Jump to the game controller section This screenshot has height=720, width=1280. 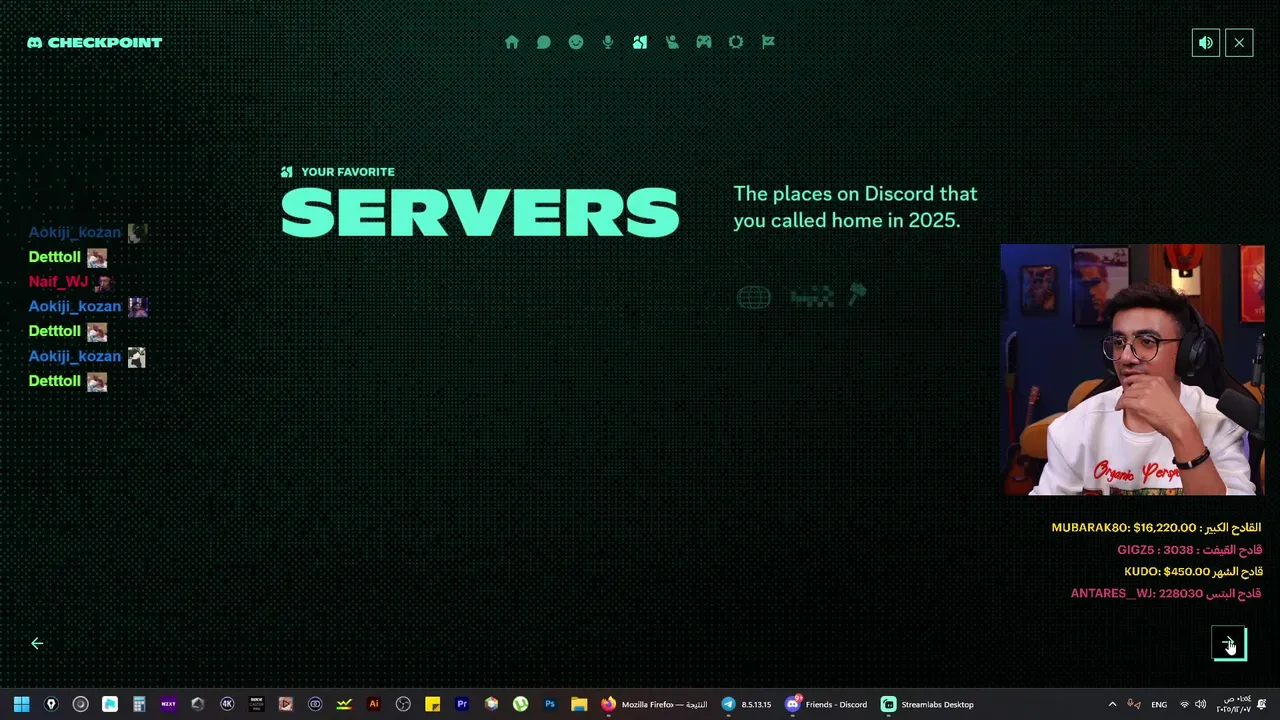704,42
